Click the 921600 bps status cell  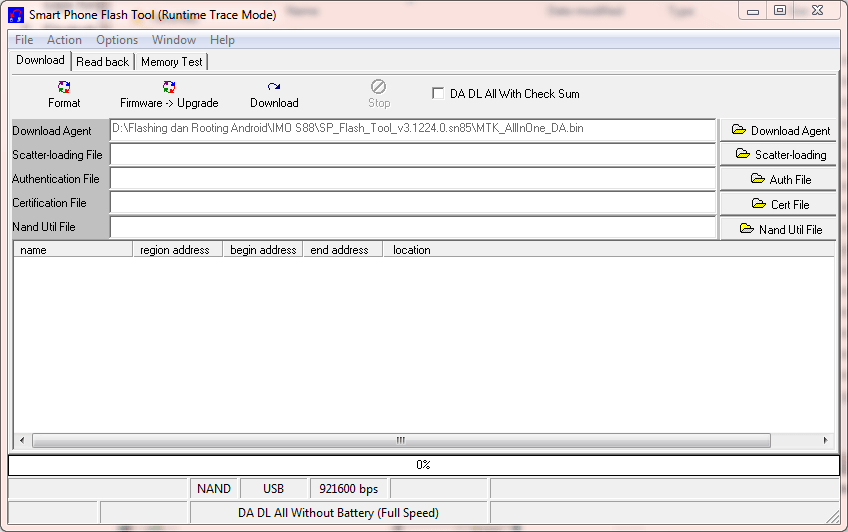tap(348, 489)
